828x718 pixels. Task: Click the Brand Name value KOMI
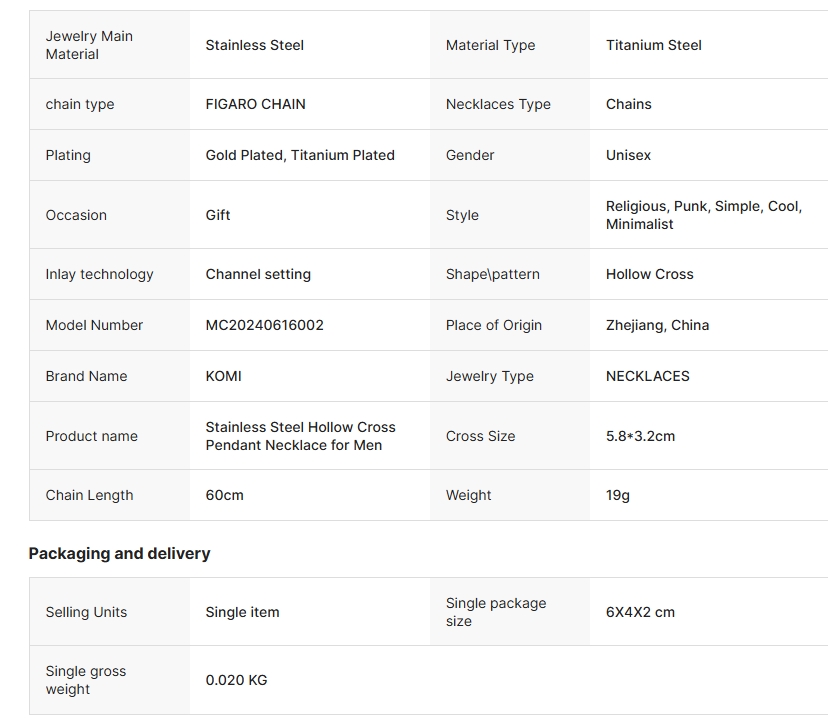coord(223,376)
